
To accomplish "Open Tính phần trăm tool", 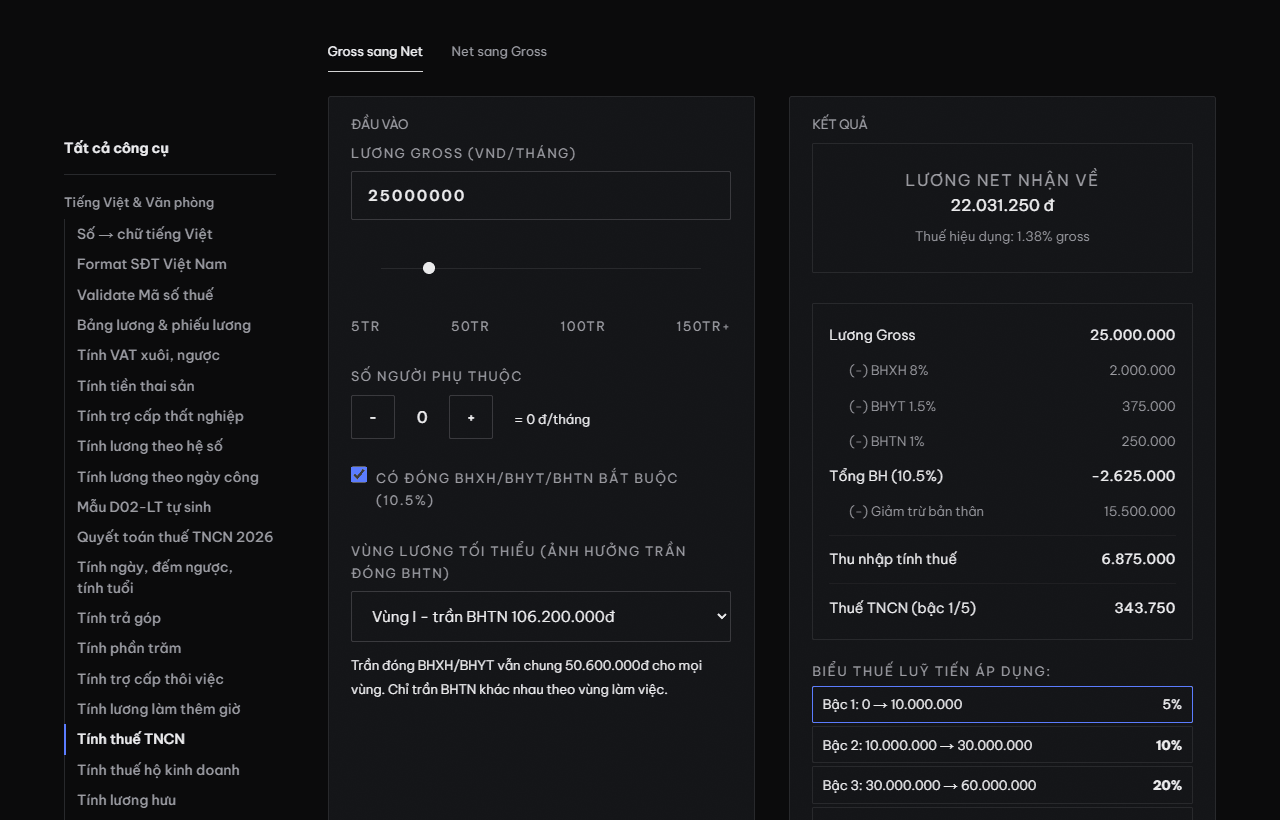I will click(x=129, y=648).
